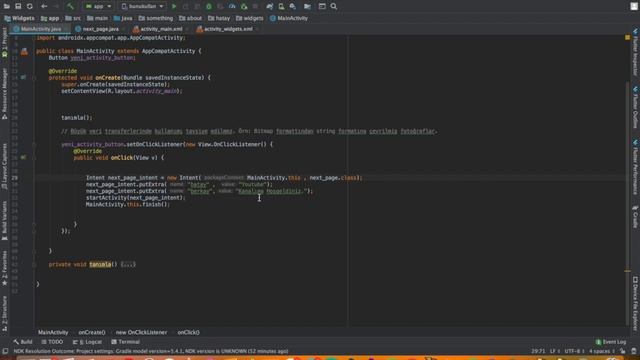Click the yellow warning indicator above scrollbar
This screenshot has width=640, height=360.
point(628,38)
